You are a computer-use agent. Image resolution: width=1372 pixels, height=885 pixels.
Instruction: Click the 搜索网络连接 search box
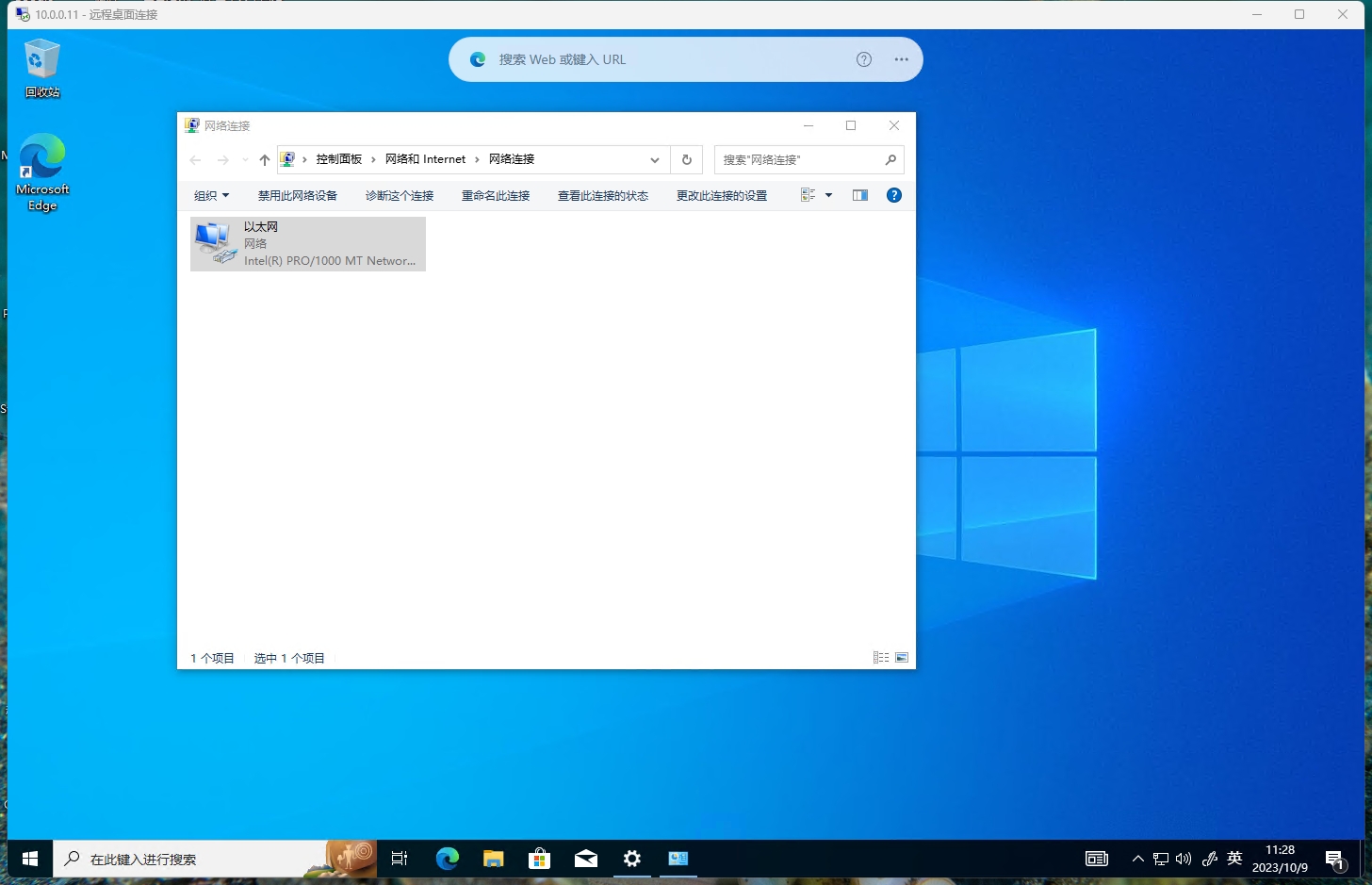(x=801, y=159)
